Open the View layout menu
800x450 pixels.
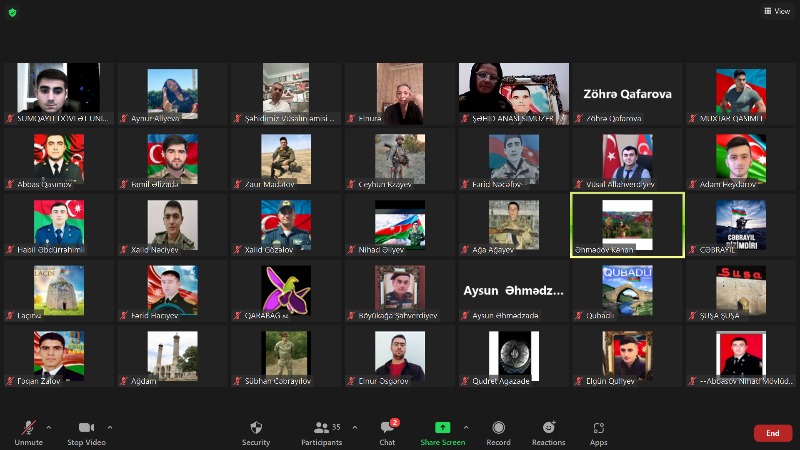tap(777, 11)
